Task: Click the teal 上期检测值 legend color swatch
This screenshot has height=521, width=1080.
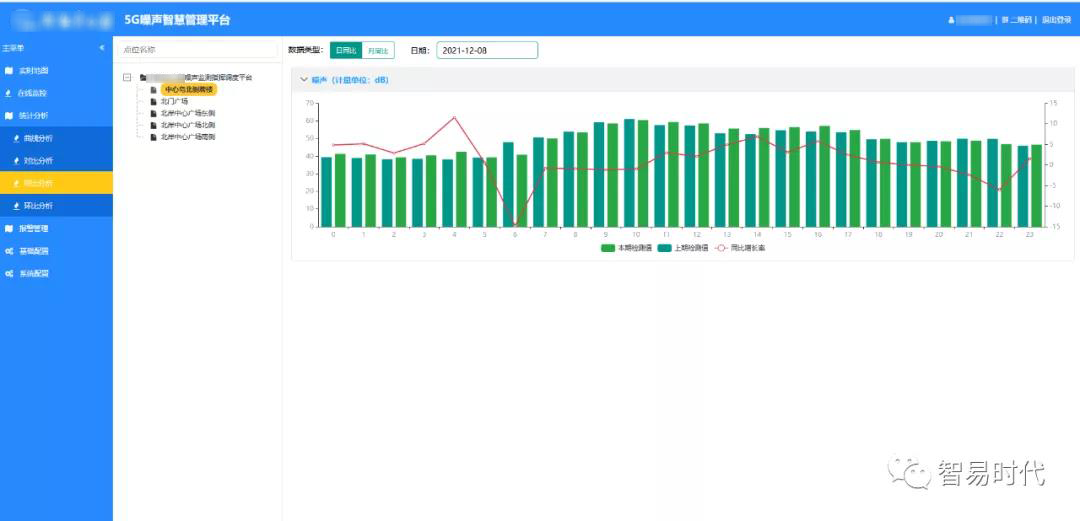Action: coord(665,247)
